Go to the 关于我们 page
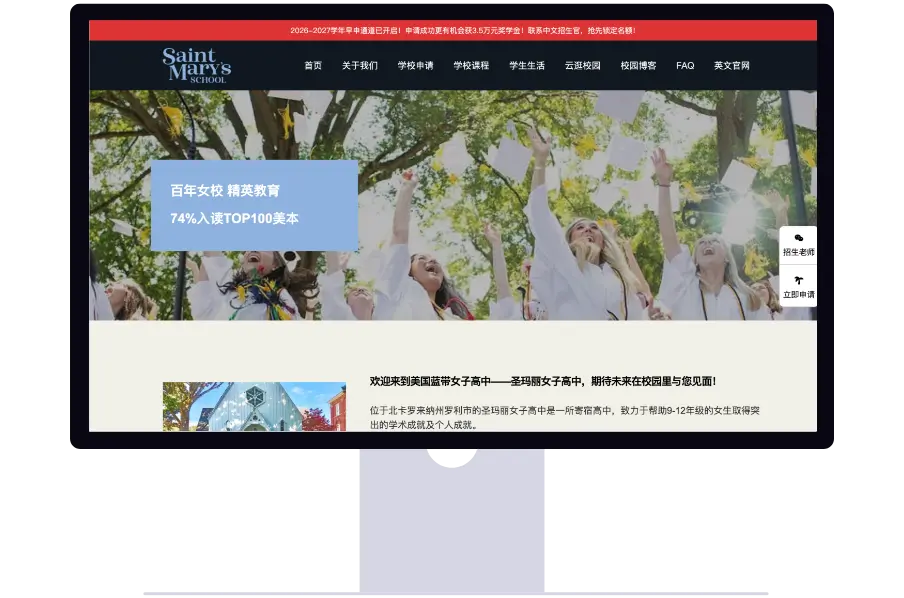This screenshot has height=598, width=904. 360,66
